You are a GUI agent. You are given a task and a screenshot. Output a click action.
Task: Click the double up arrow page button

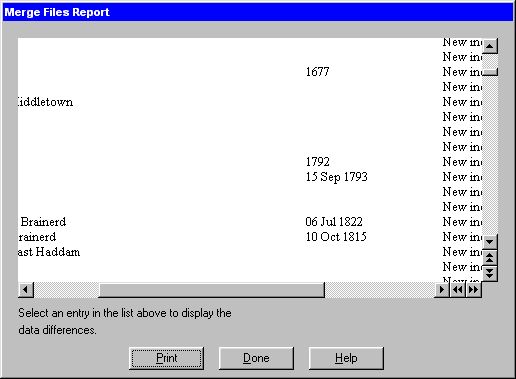coord(490,258)
